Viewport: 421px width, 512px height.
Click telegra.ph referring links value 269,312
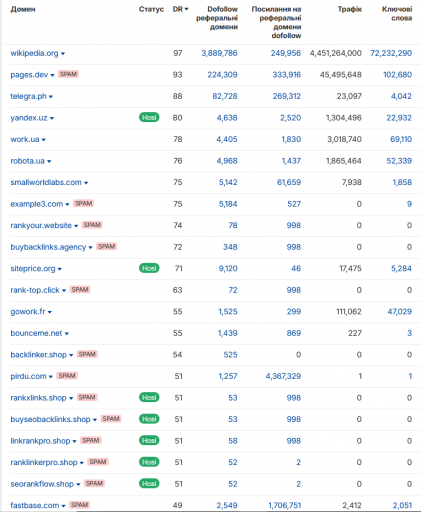point(287,96)
